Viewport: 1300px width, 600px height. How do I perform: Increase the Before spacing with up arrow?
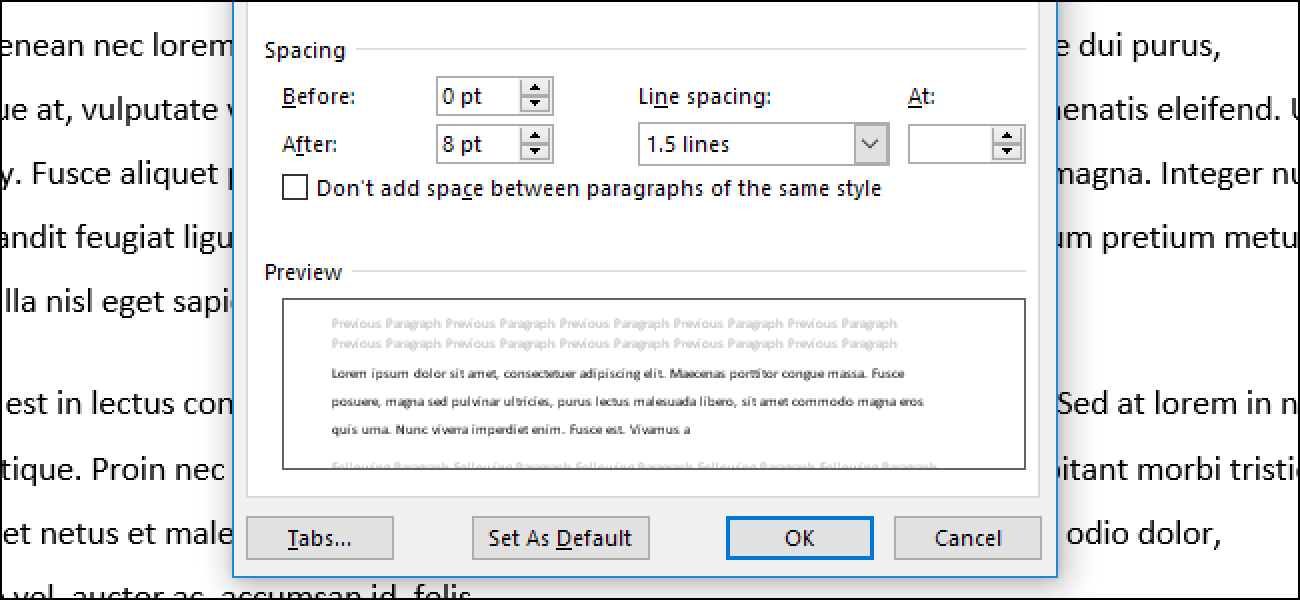tap(536, 89)
